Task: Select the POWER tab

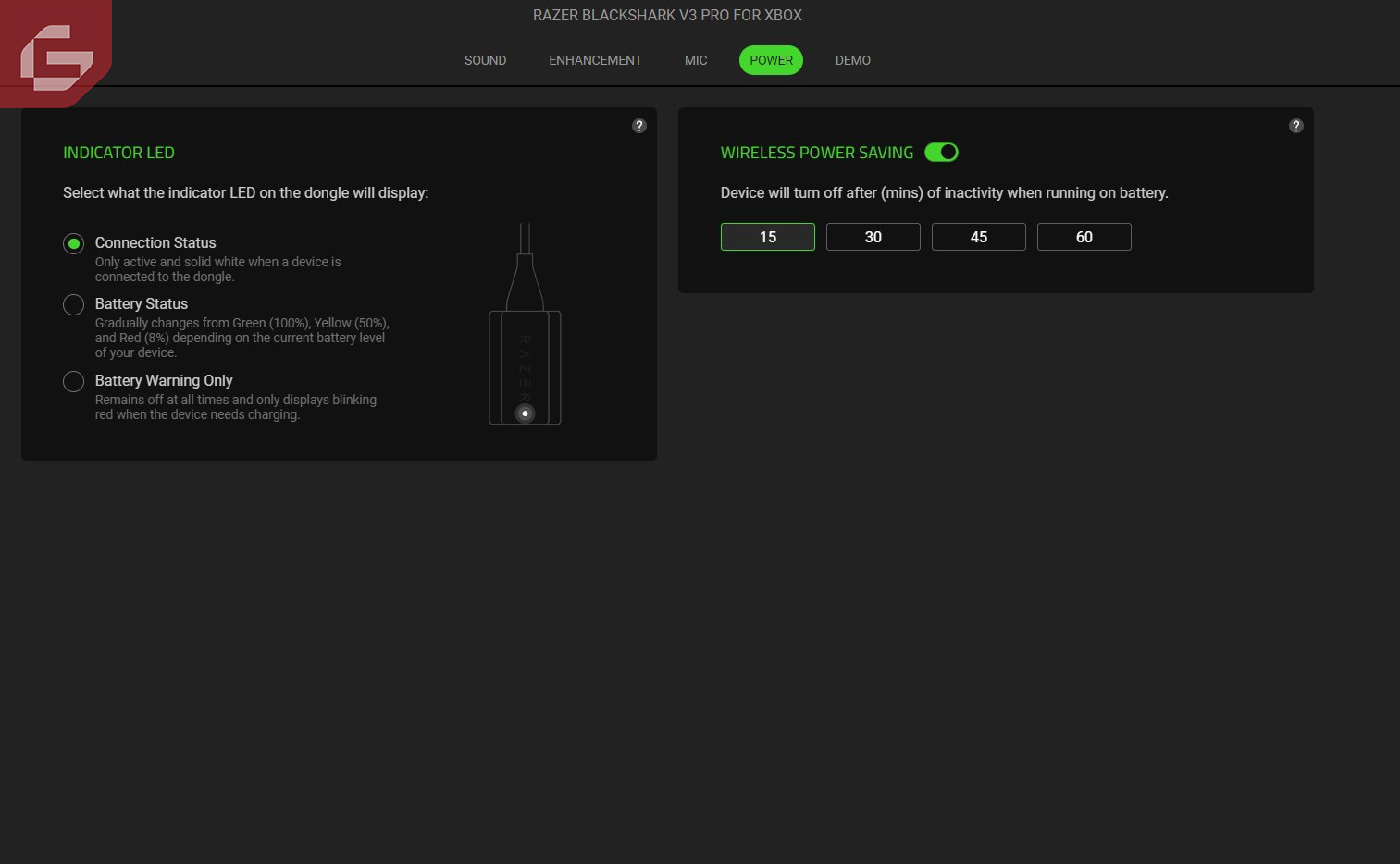Action: coord(771,60)
